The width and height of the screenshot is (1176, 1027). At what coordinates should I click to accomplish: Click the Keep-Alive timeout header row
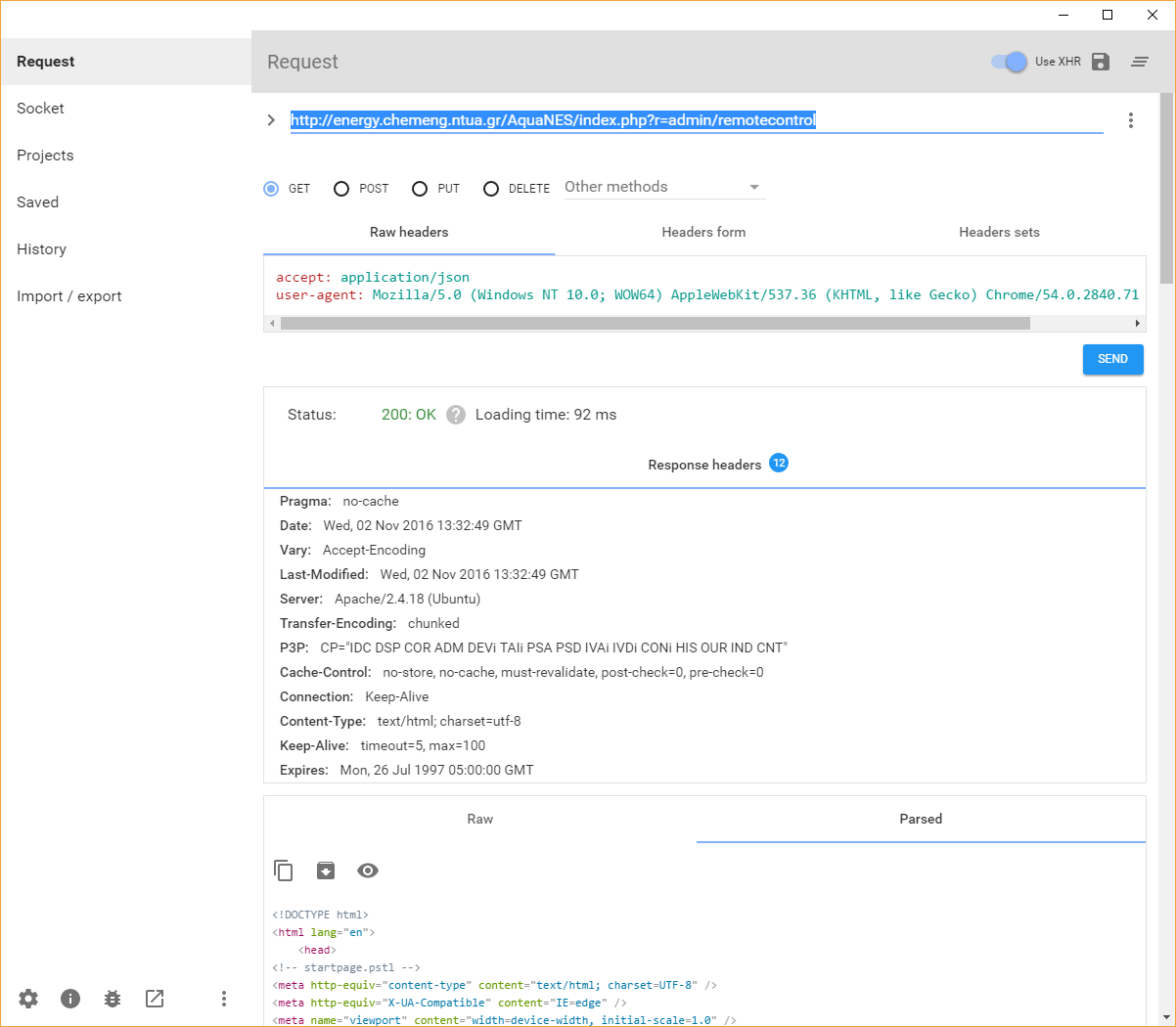383,745
